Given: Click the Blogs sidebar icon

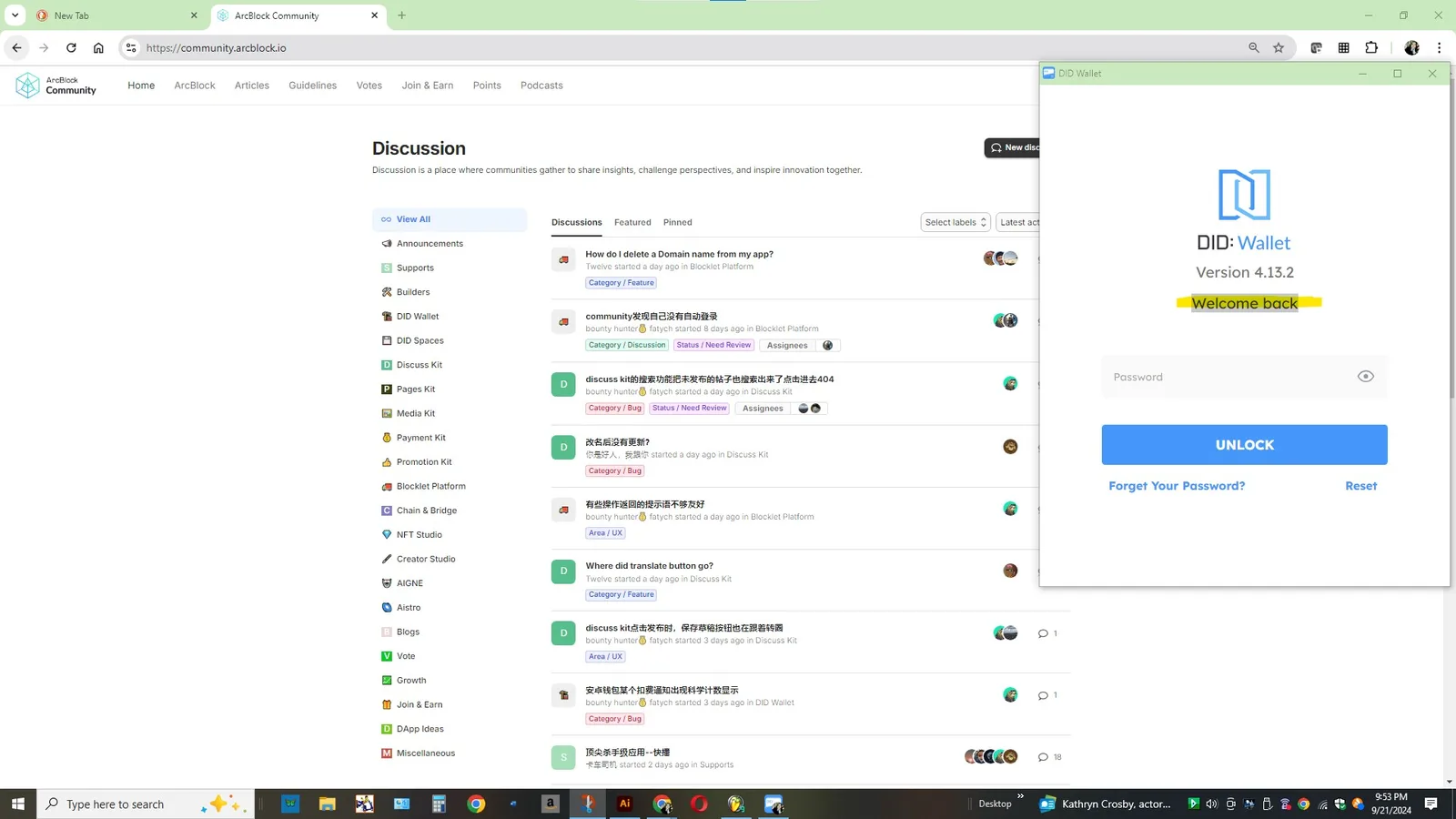Looking at the screenshot, I should pyautogui.click(x=387, y=632).
